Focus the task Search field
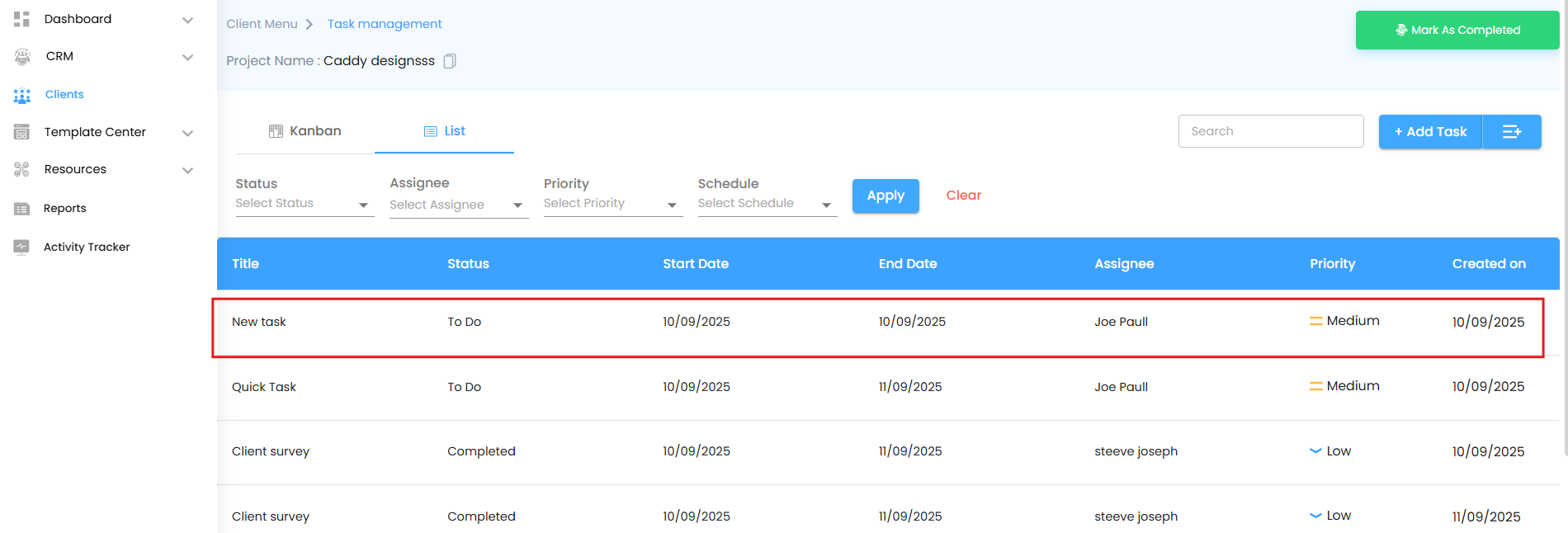 point(1270,131)
